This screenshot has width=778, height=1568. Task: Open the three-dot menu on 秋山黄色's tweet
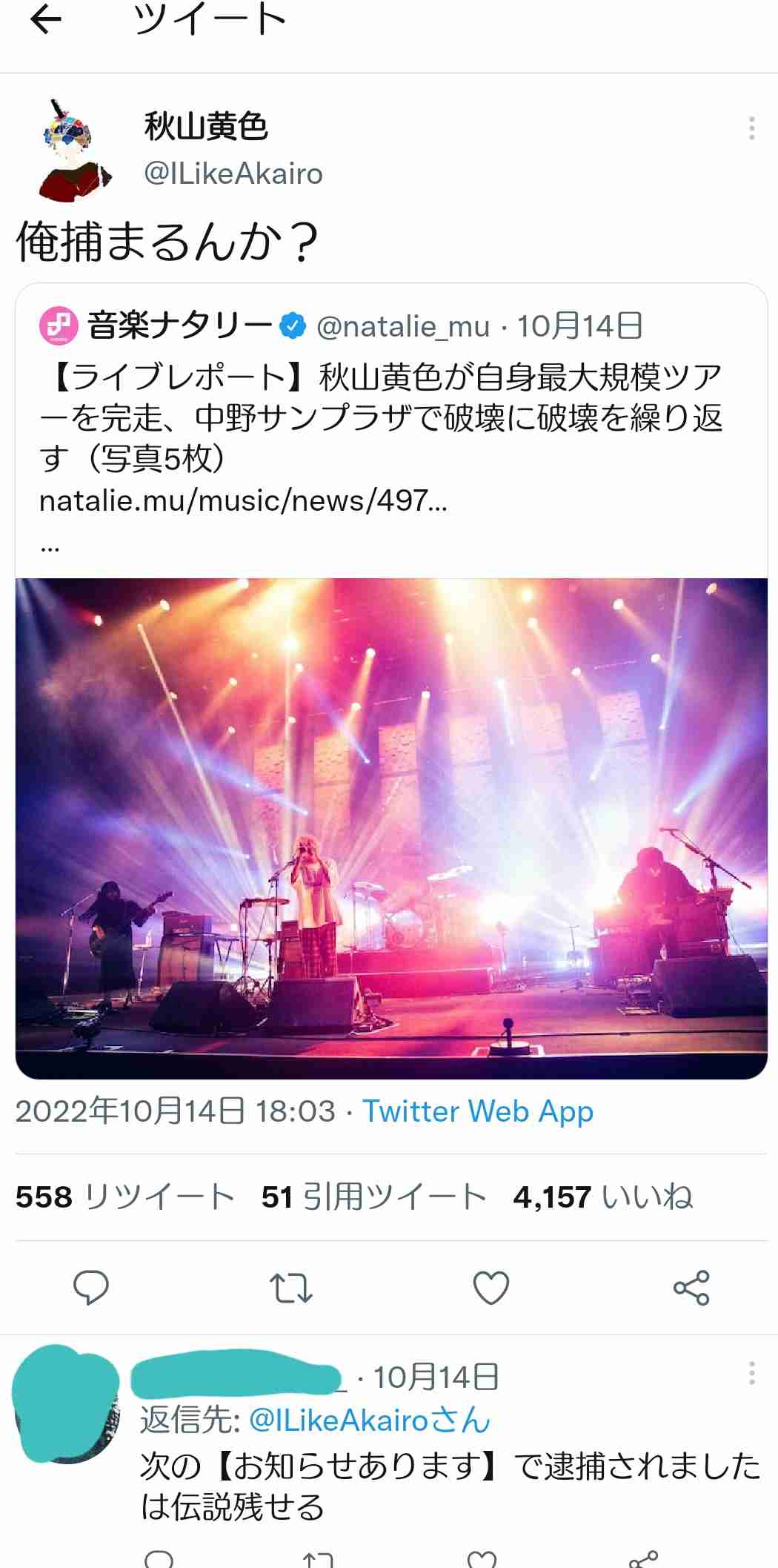751,128
